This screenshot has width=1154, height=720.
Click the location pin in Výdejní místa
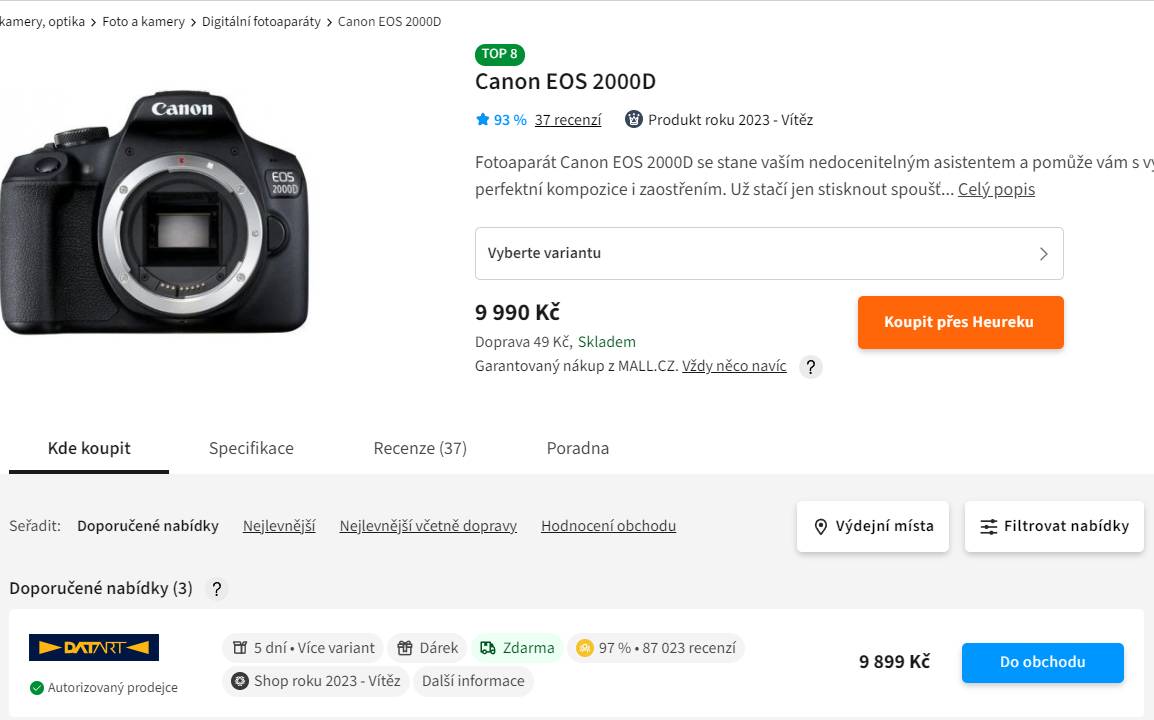coord(821,526)
